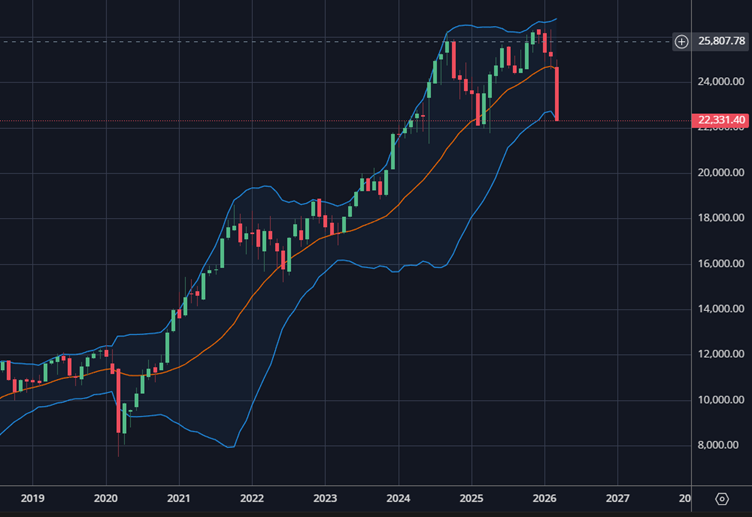Select the lower blue Bollinger band trough near 2021
752x517 pixels.
tap(230, 447)
